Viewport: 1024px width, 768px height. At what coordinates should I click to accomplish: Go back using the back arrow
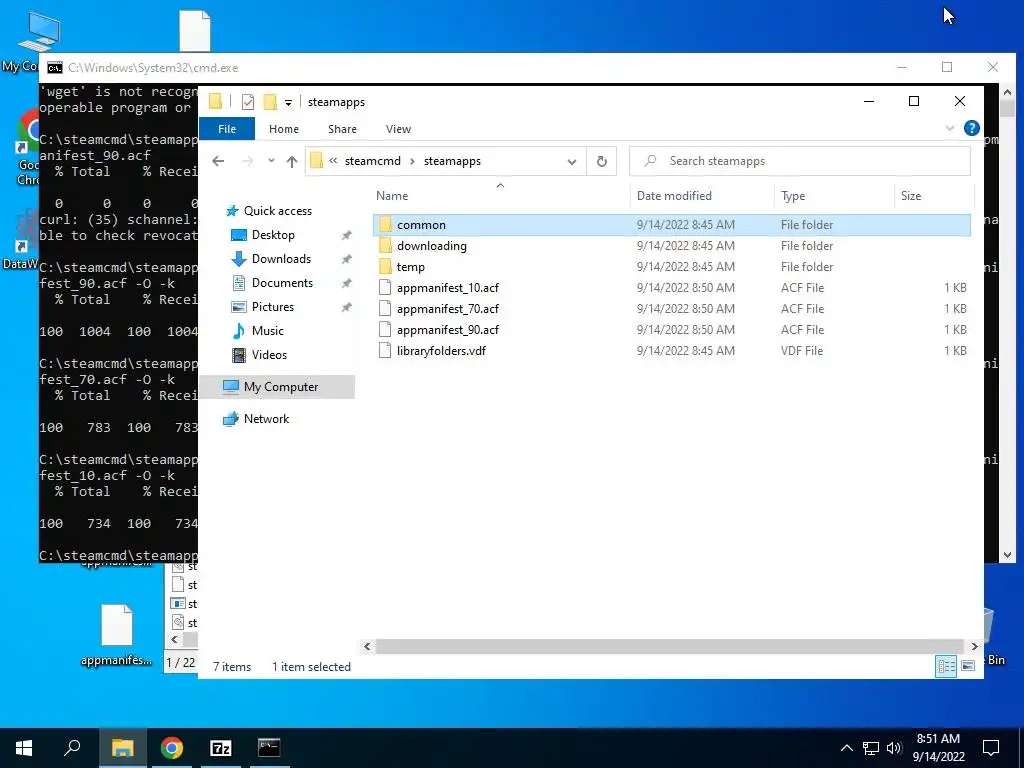coord(218,161)
